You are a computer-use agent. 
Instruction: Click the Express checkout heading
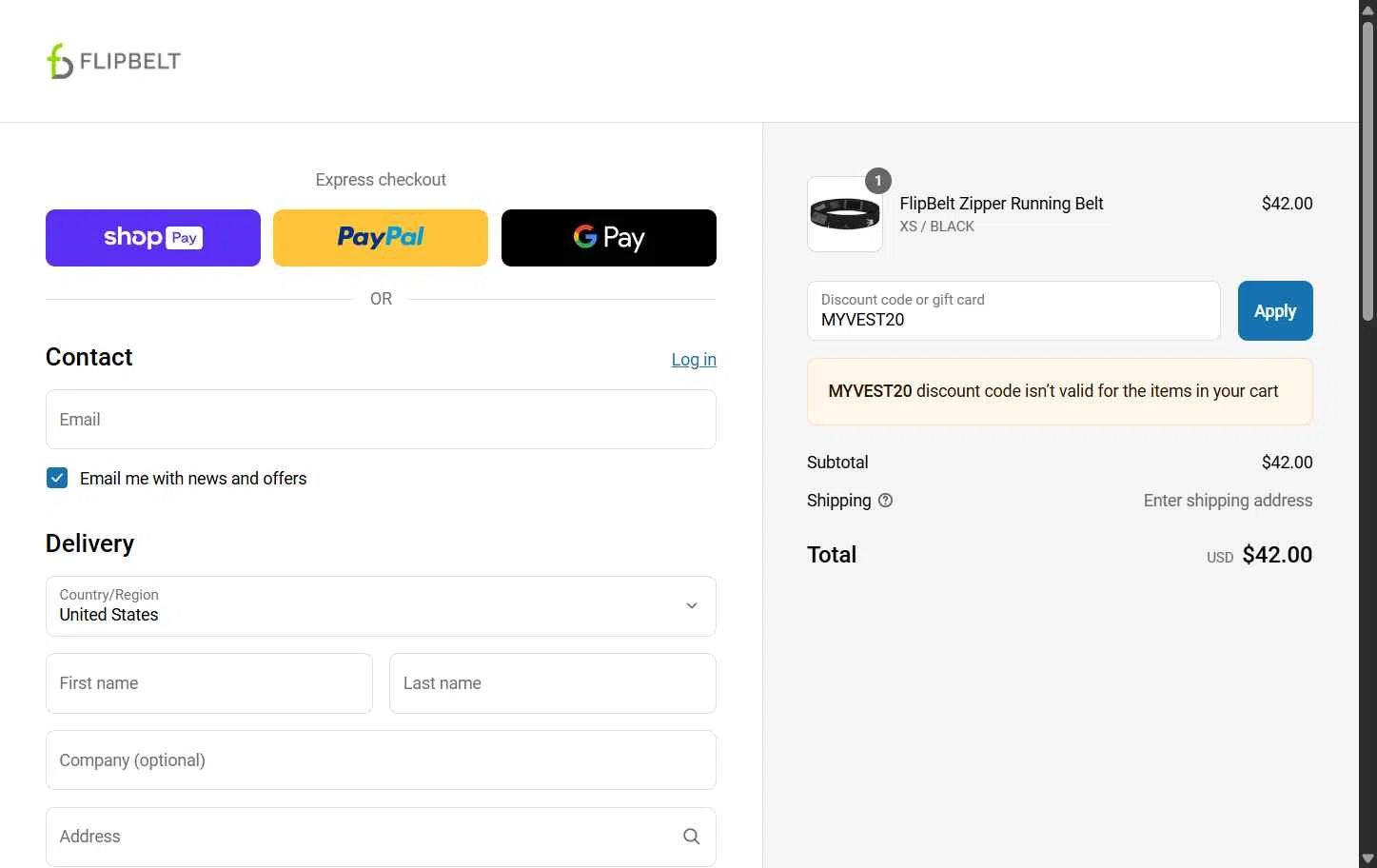point(381,180)
